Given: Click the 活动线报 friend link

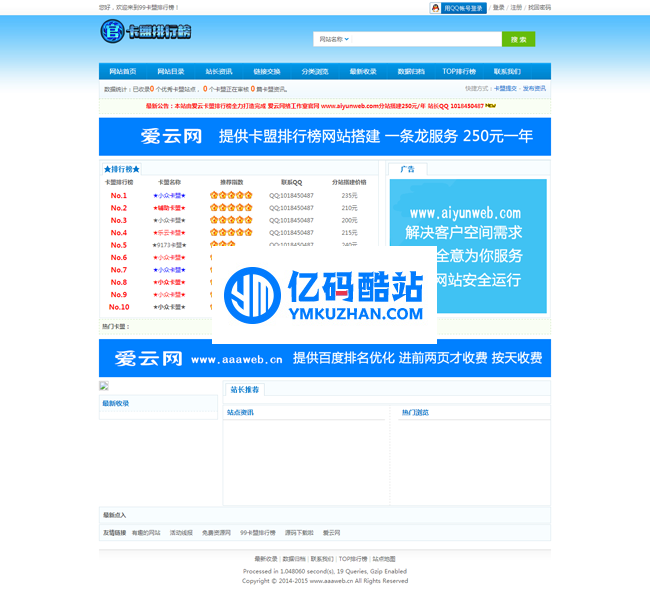Looking at the screenshot, I should pyautogui.click(x=181, y=533).
